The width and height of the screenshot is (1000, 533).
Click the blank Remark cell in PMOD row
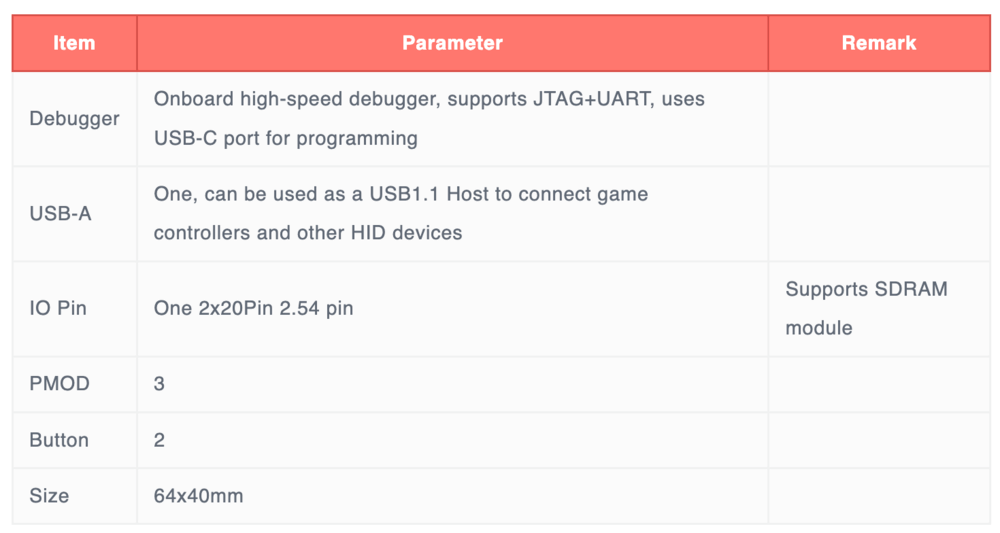[x=878, y=384]
